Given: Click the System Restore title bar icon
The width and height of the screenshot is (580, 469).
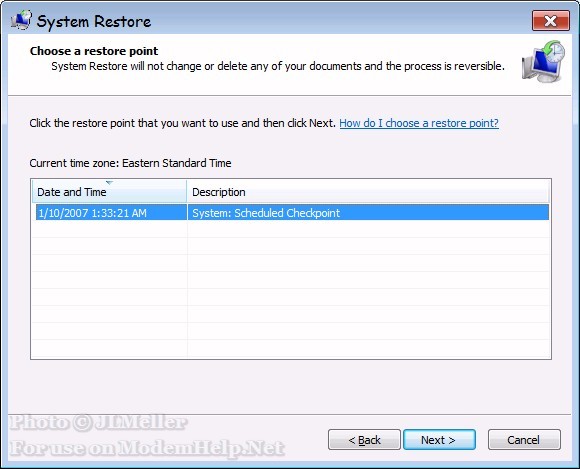Looking at the screenshot, I should [21, 20].
